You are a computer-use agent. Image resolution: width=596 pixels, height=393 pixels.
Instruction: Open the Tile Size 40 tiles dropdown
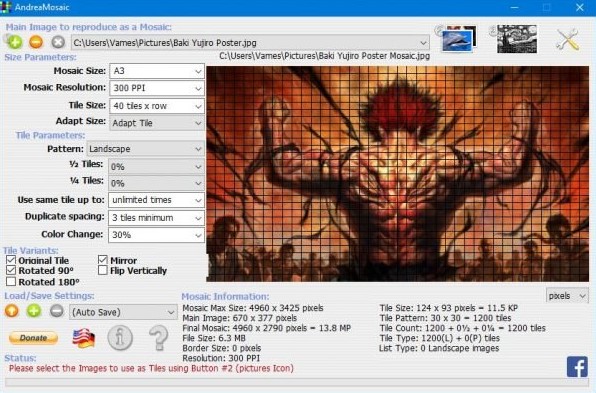pos(157,106)
